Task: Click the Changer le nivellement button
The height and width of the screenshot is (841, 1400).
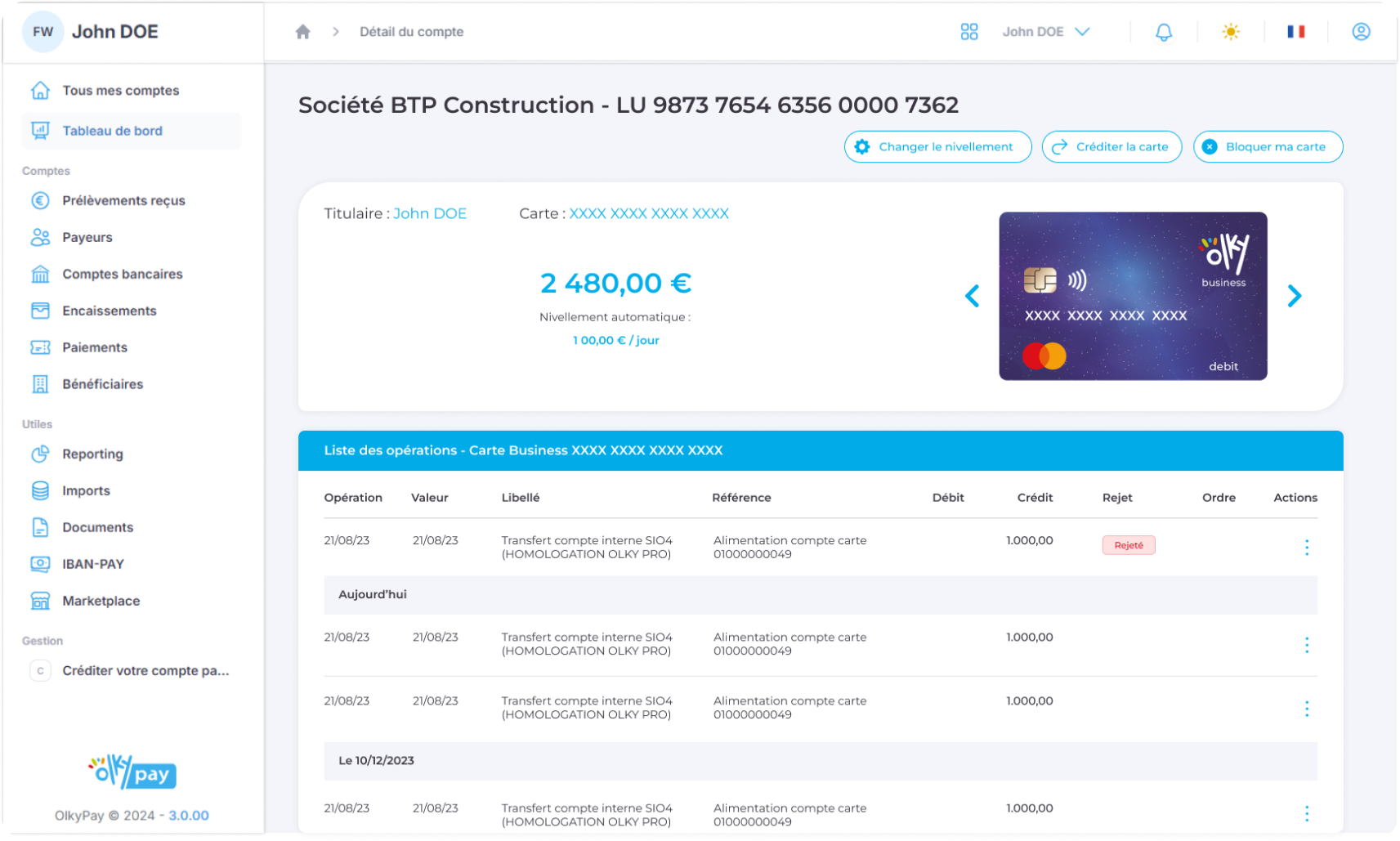Action: 937,146
